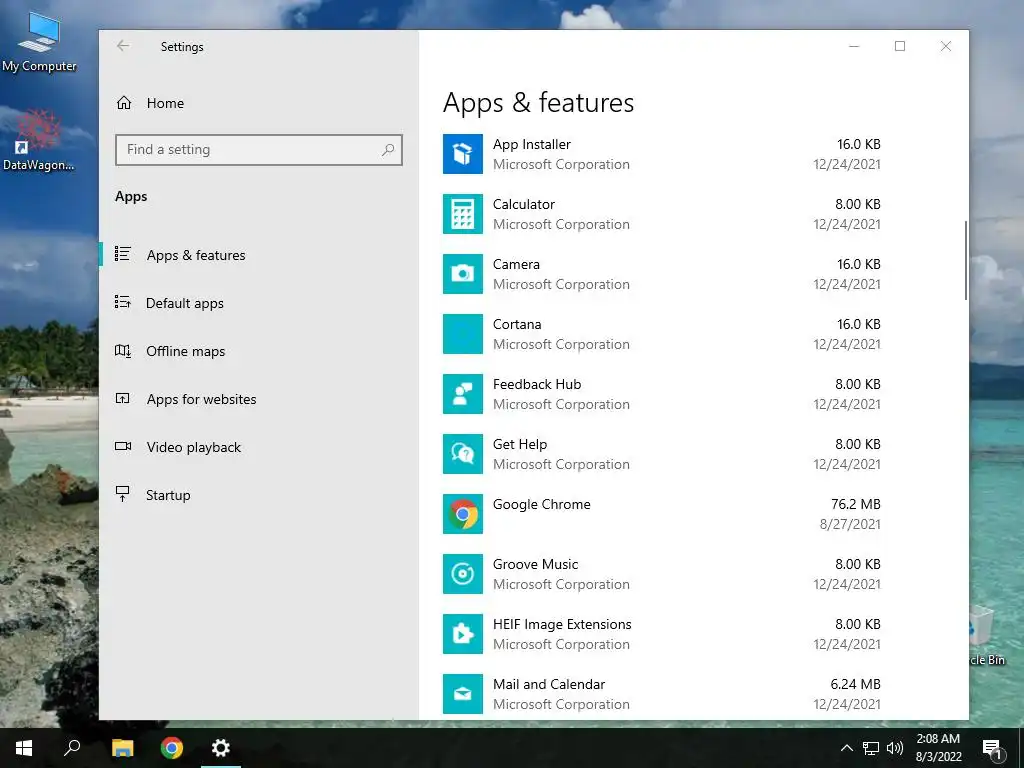This screenshot has width=1024, height=768.
Task: Click the Cortana app tile icon
Action: (x=462, y=334)
